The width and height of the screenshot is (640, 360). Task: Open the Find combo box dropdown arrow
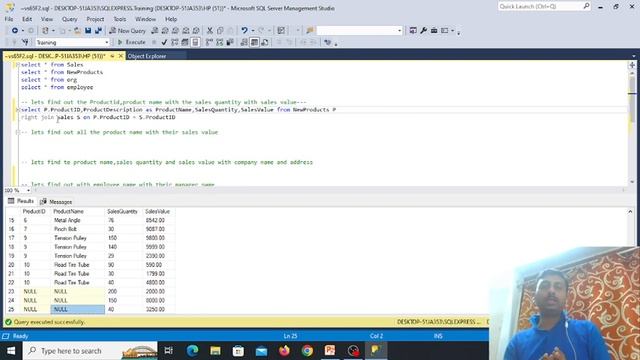click(399, 31)
